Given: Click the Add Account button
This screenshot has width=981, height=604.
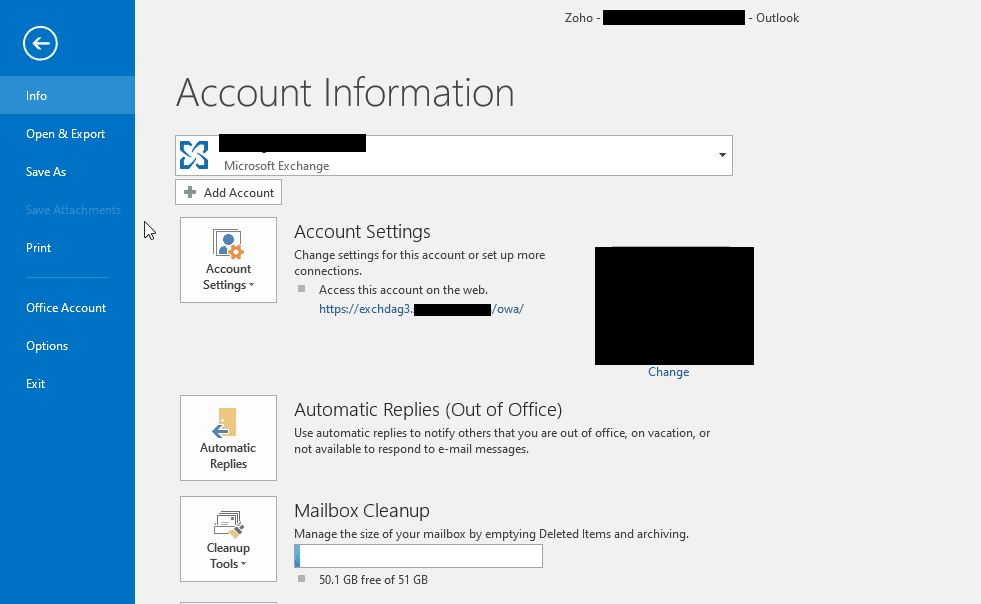Looking at the screenshot, I should [229, 192].
